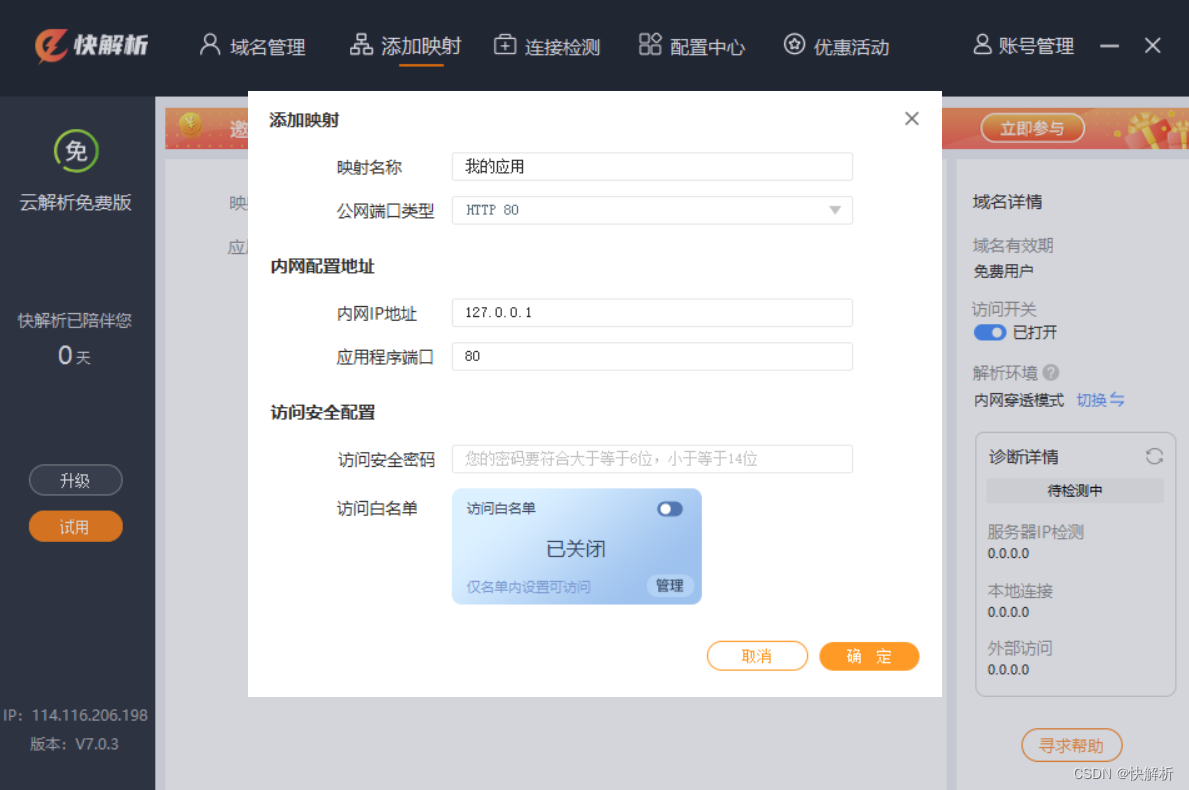The image size is (1189, 790).
Task: Open 账号管理 person icon
Action: 981,44
